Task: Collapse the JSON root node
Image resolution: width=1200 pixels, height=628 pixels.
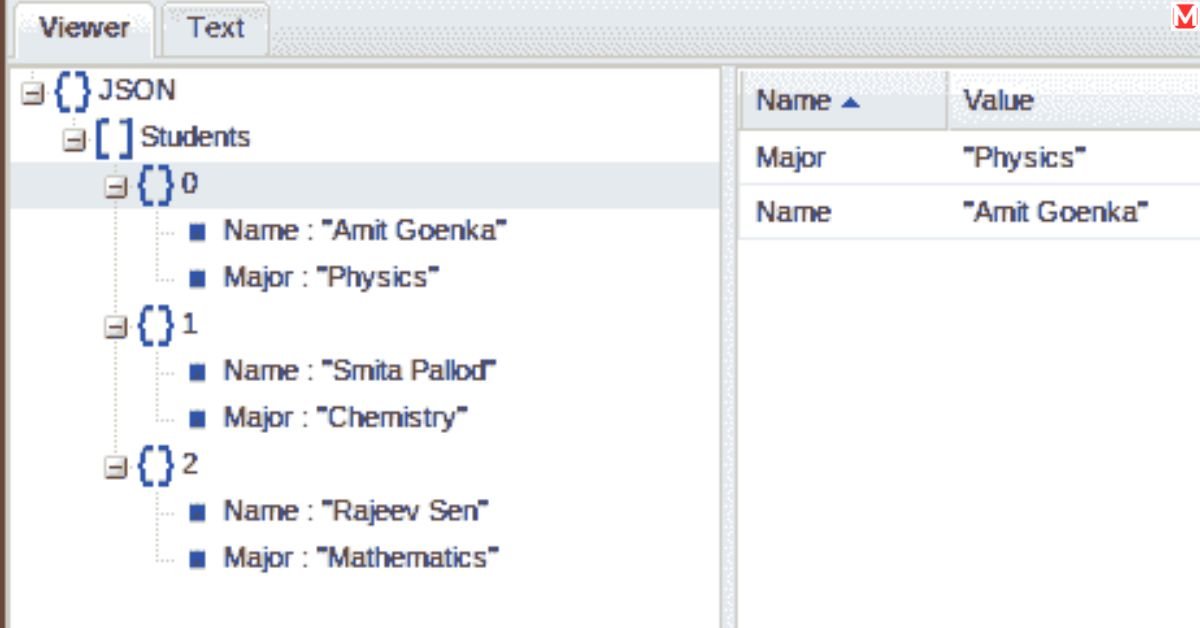Action: pyautogui.click(x=33, y=92)
